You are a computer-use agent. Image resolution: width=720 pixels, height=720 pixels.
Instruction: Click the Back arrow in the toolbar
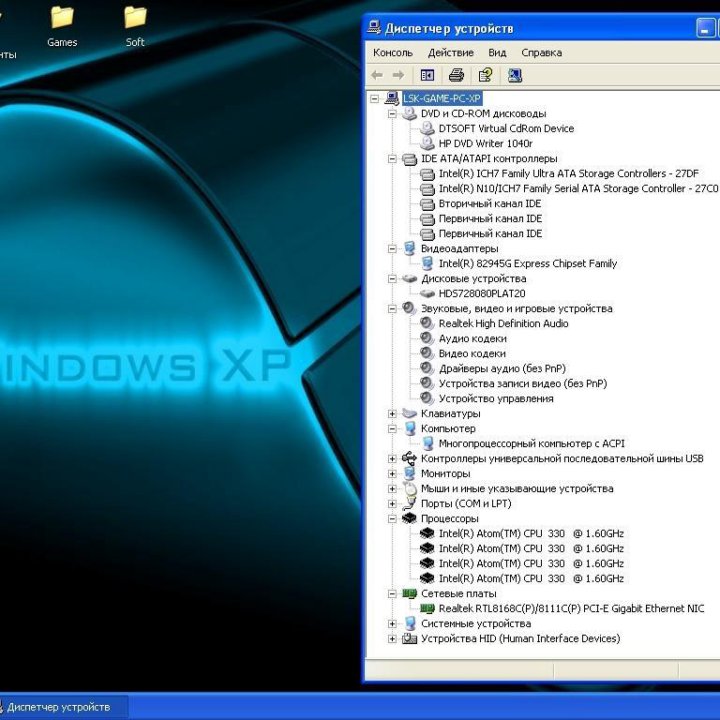coord(377,75)
